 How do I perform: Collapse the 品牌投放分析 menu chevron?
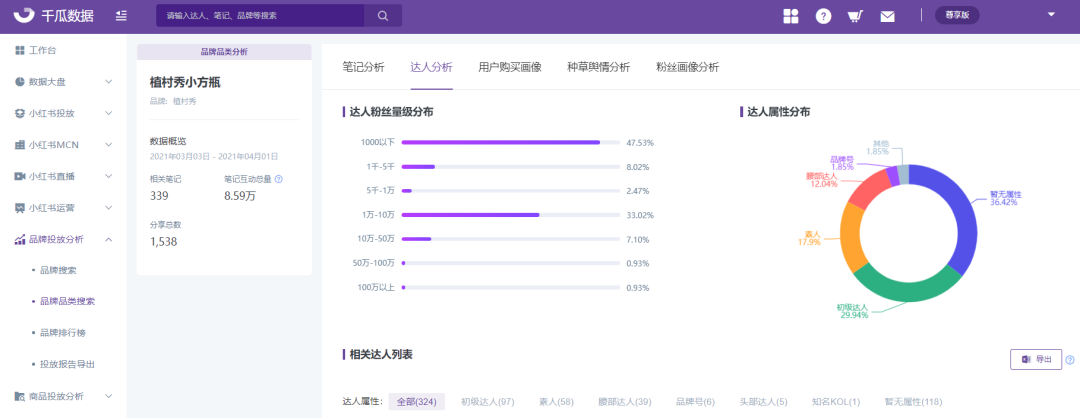pos(109,239)
